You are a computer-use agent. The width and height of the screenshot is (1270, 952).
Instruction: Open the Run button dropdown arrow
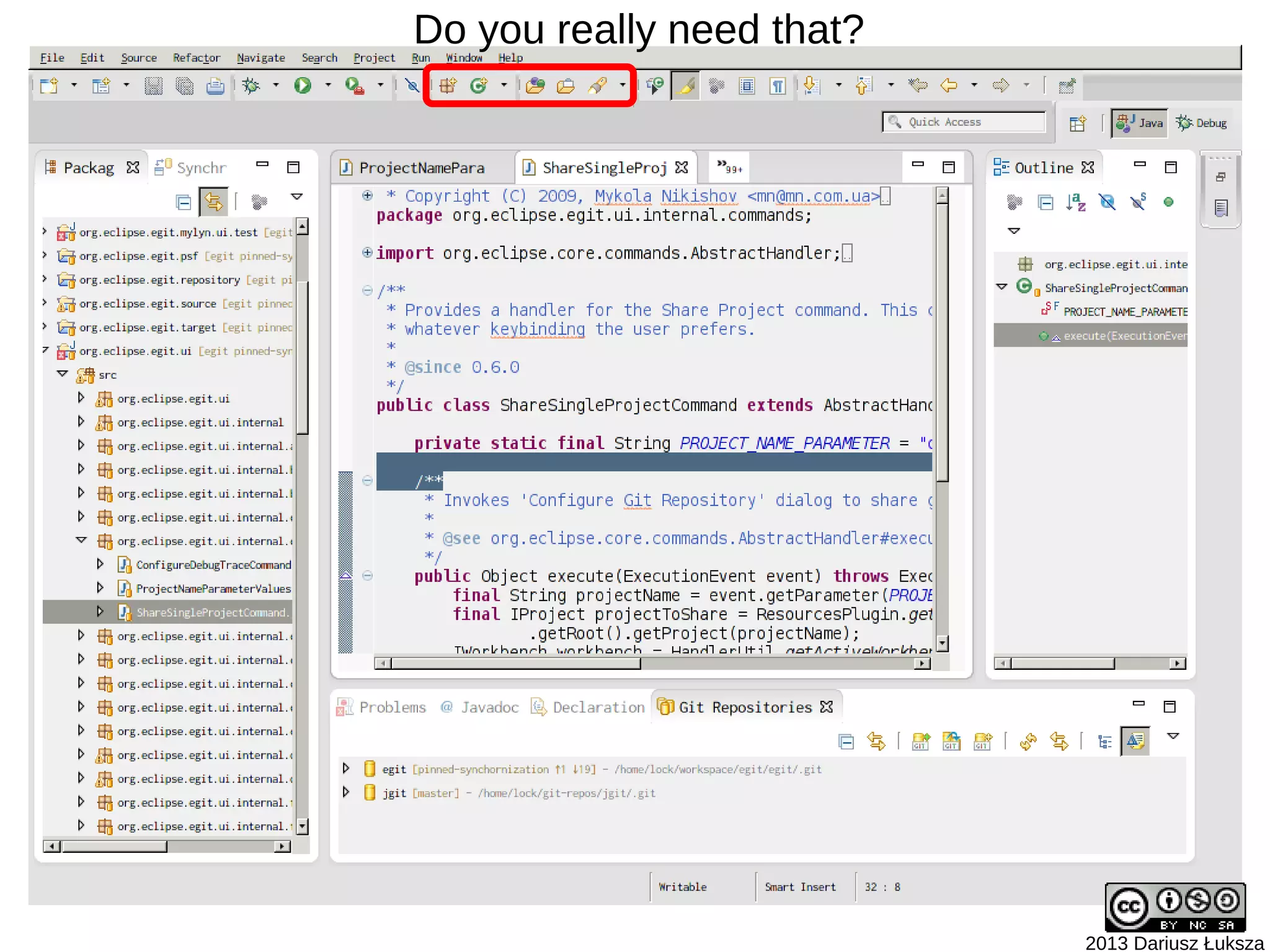pyautogui.click(x=328, y=85)
